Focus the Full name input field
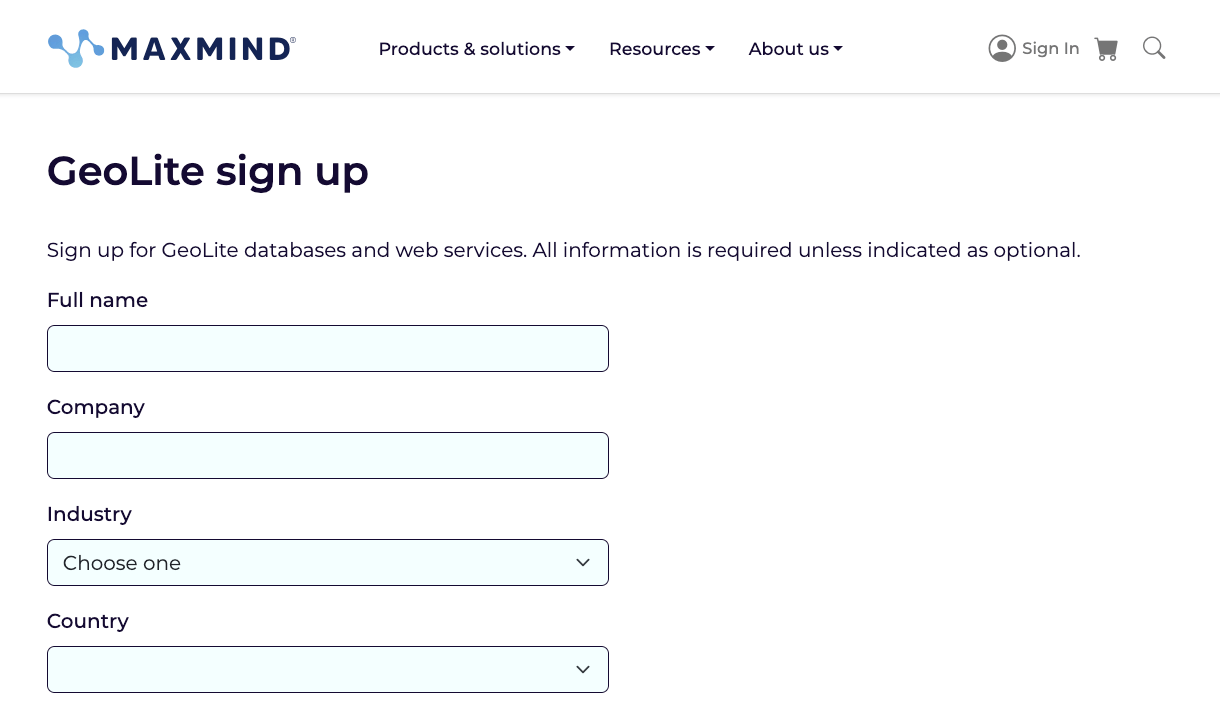This screenshot has width=1220, height=707. tap(328, 348)
